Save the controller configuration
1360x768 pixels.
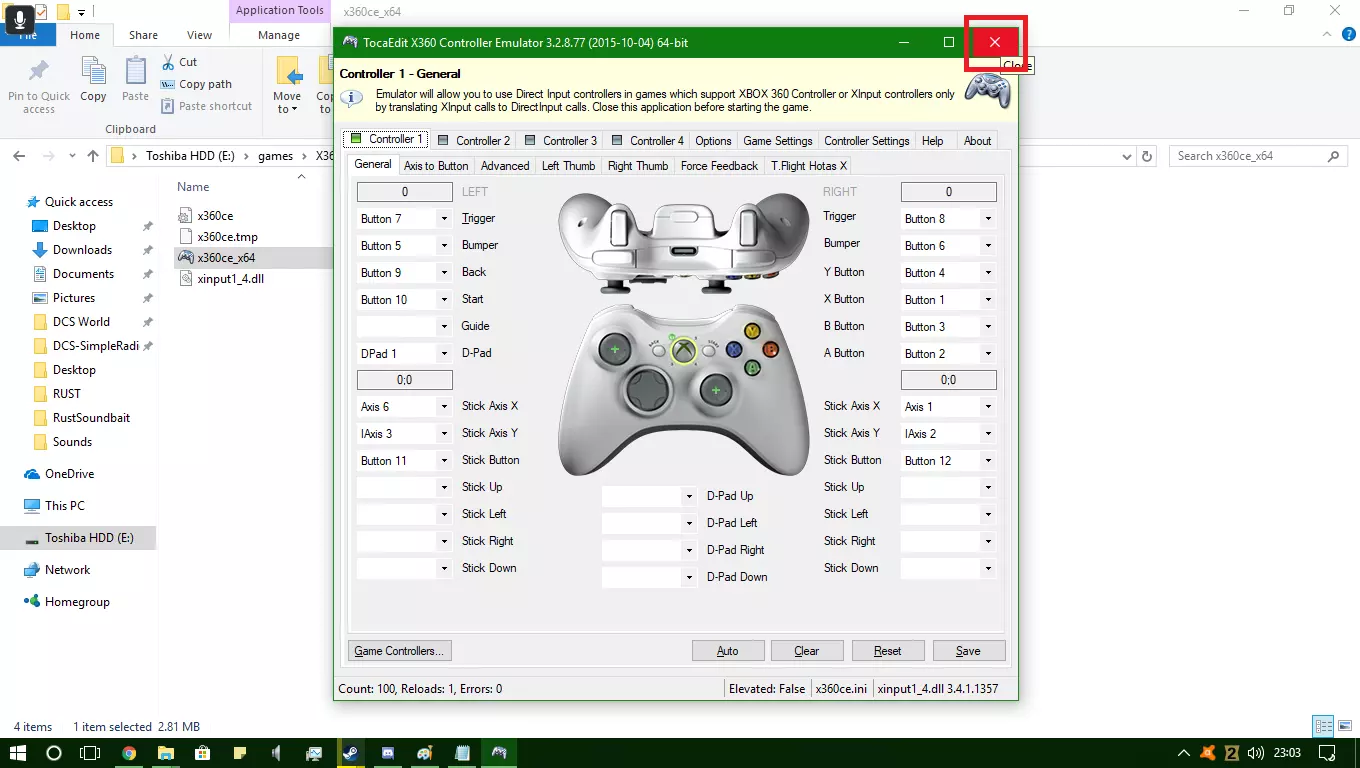click(x=968, y=651)
